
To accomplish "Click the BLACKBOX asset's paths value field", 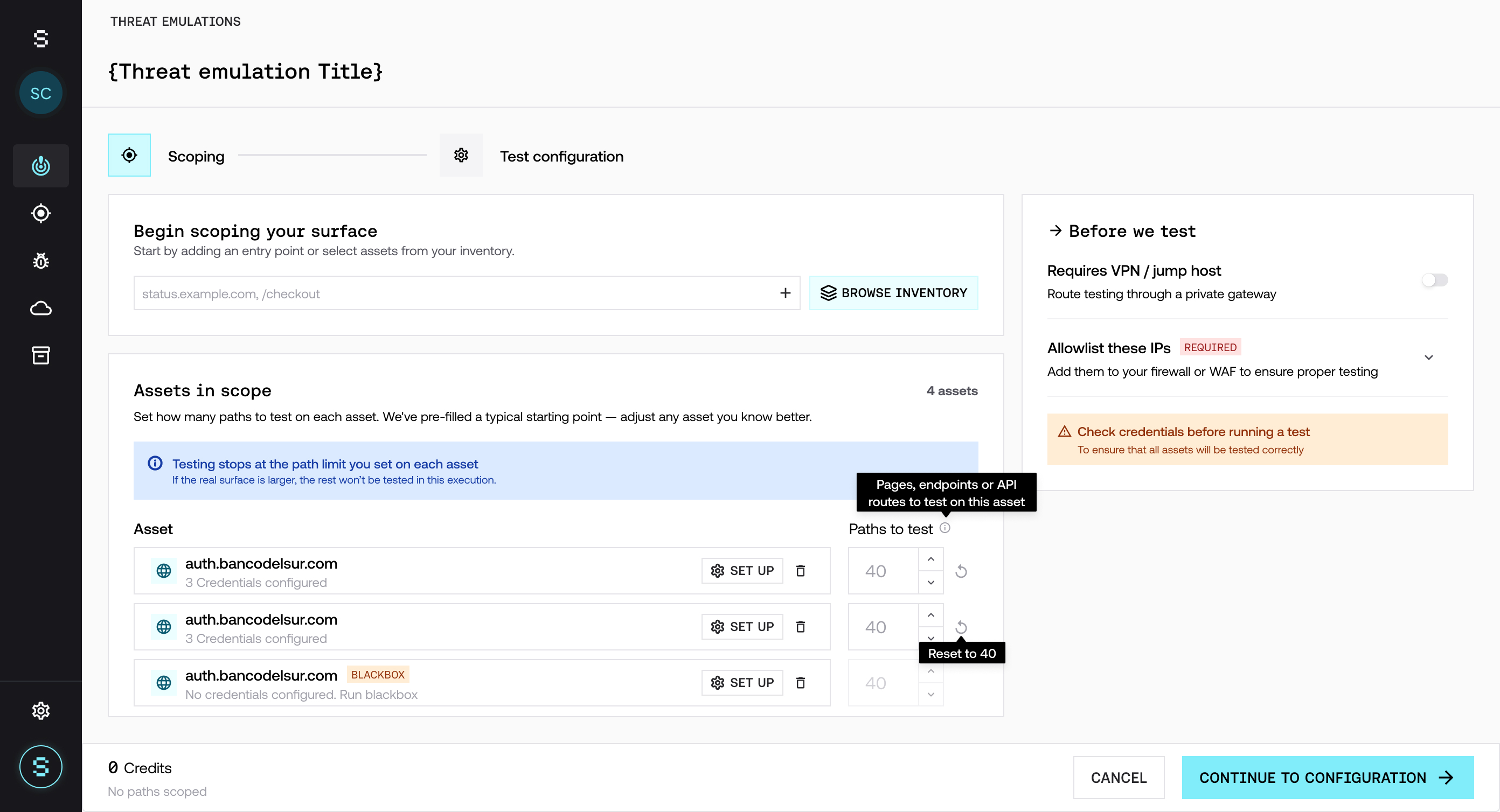I will (x=883, y=682).
